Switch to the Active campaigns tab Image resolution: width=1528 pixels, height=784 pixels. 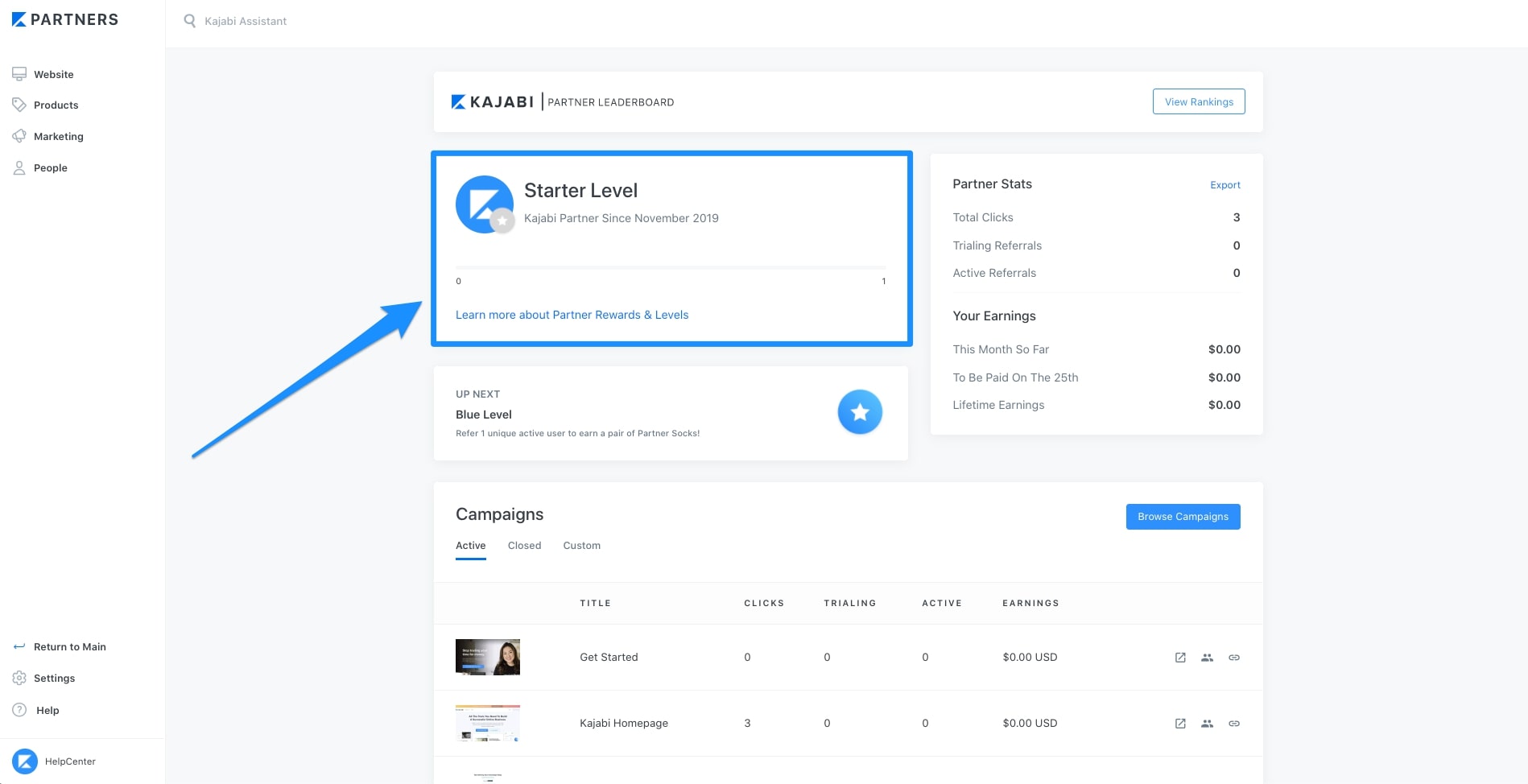tap(471, 546)
